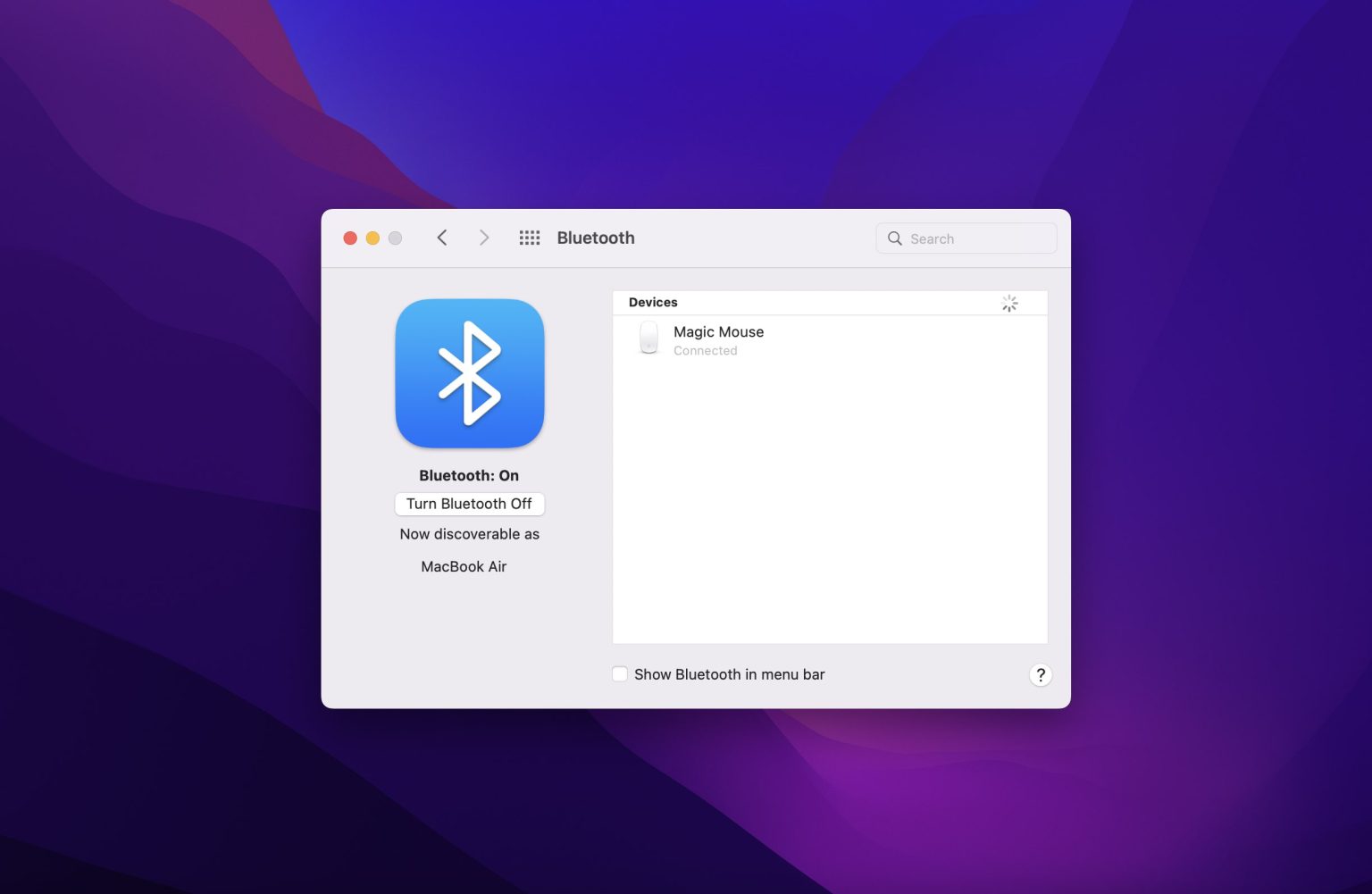Select the Magic Mouse device icon

[x=648, y=338]
